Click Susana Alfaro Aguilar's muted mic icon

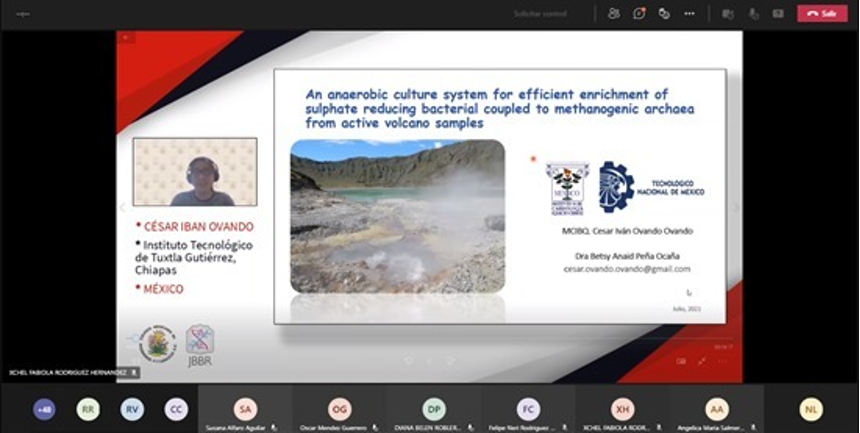tap(273, 428)
